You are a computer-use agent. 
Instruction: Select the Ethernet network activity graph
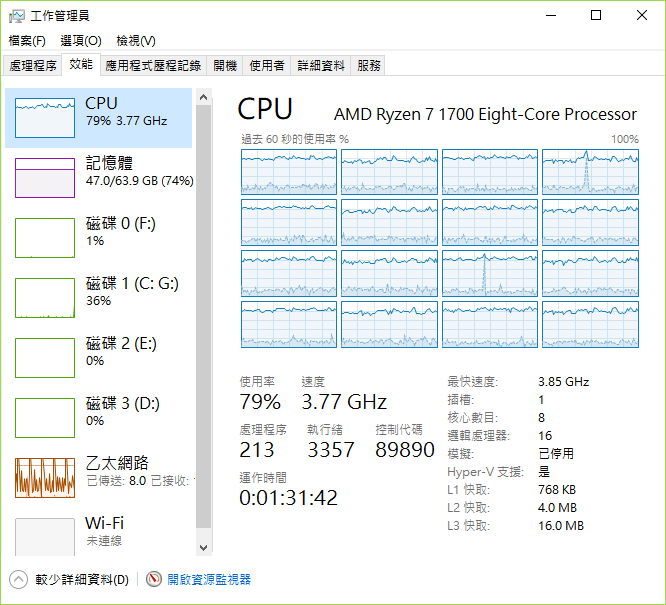point(45,478)
